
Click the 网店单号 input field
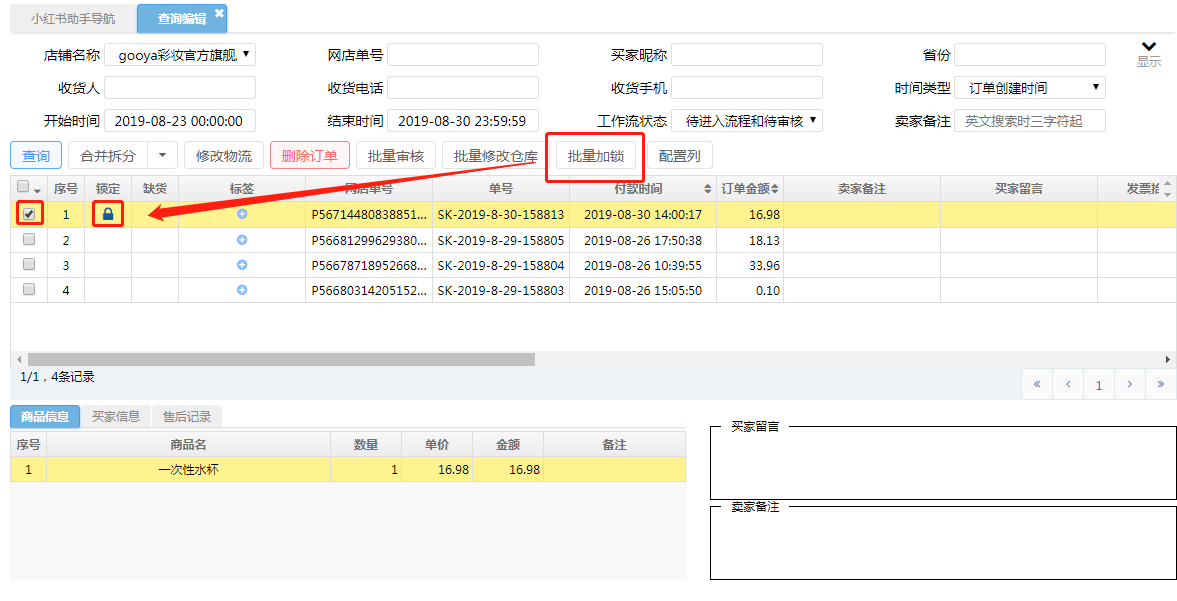click(x=463, y=55)
